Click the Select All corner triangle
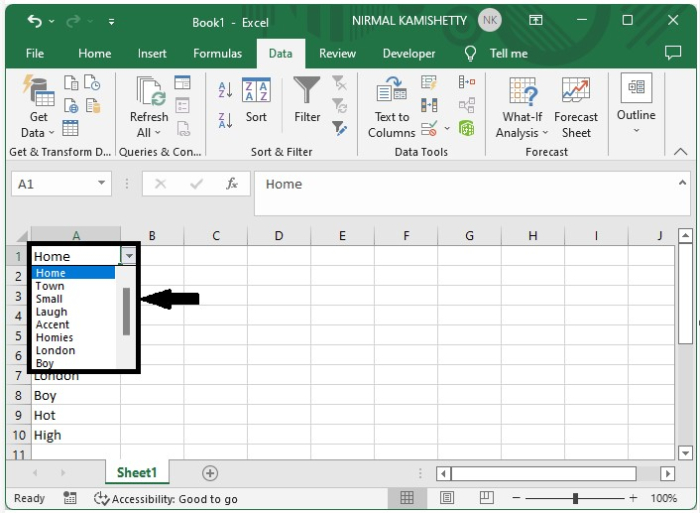This screenshot has height=513, width=700. (22, 236)
